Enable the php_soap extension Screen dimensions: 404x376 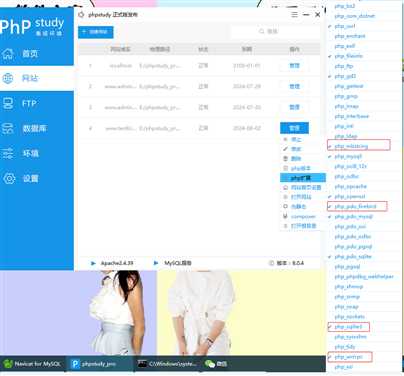pos(347,307)
